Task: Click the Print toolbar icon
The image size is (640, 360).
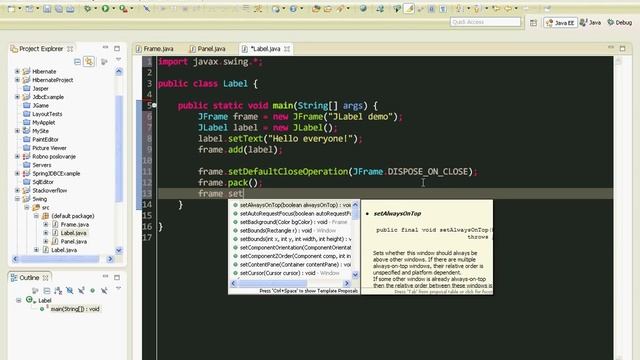Action: (x=70, y=8)
